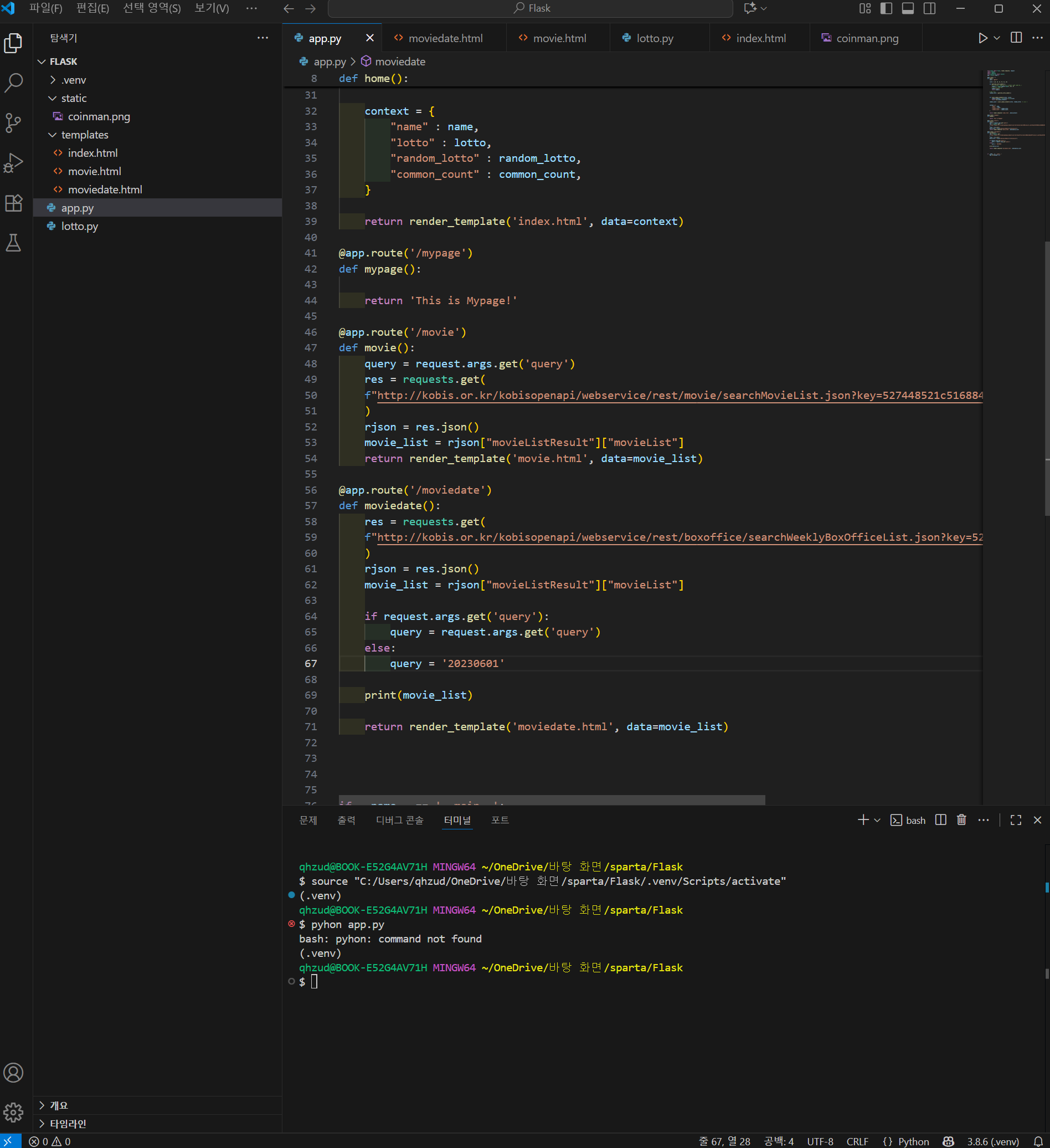Image resolution: width=1050 pixels, height=1148 pixels.
Task: Open the remote window indicator
Action: 10,1141
